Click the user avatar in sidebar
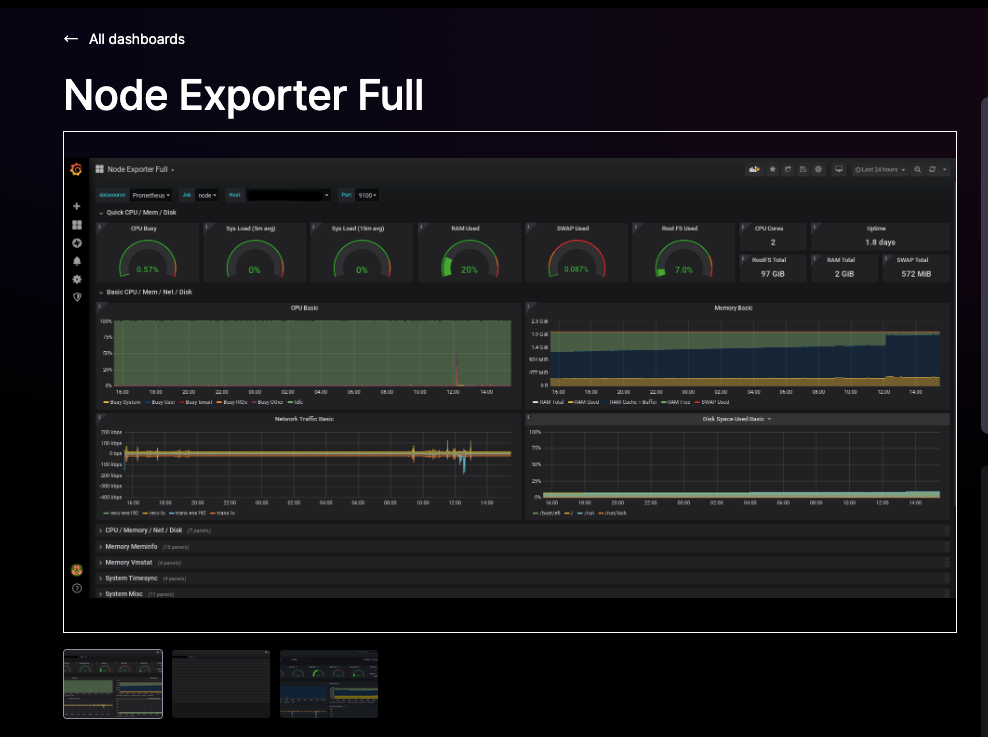The height and width of the screenshot is (737, 988). click(x=77, y=570)
